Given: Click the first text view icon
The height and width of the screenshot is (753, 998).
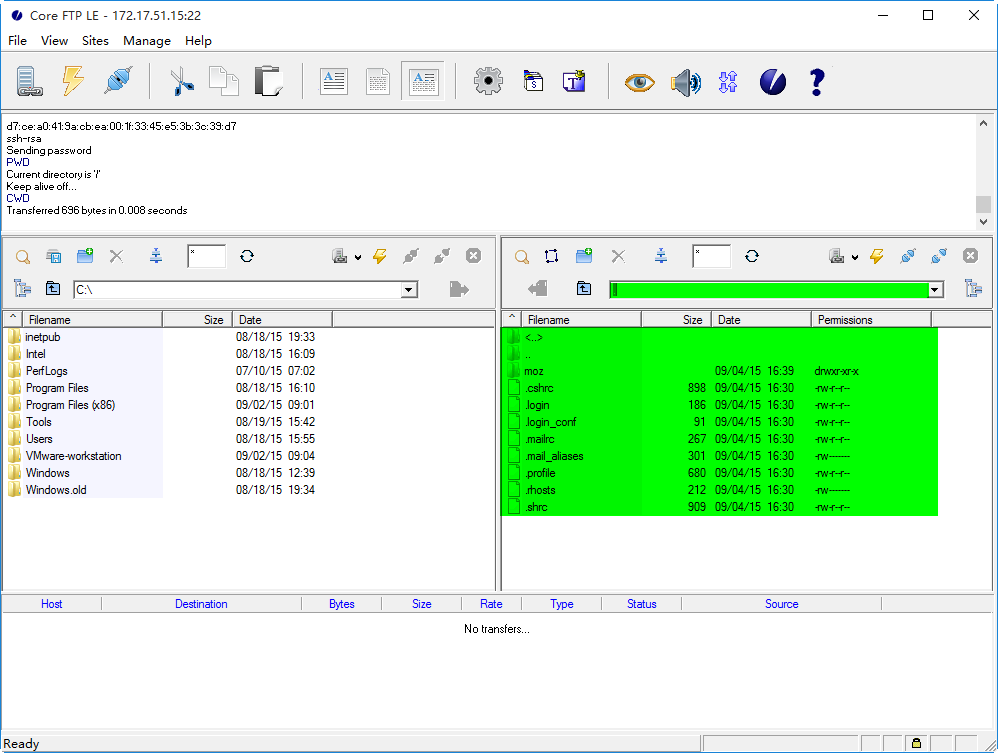Looking at the screenshot, I should pos(334,81).
